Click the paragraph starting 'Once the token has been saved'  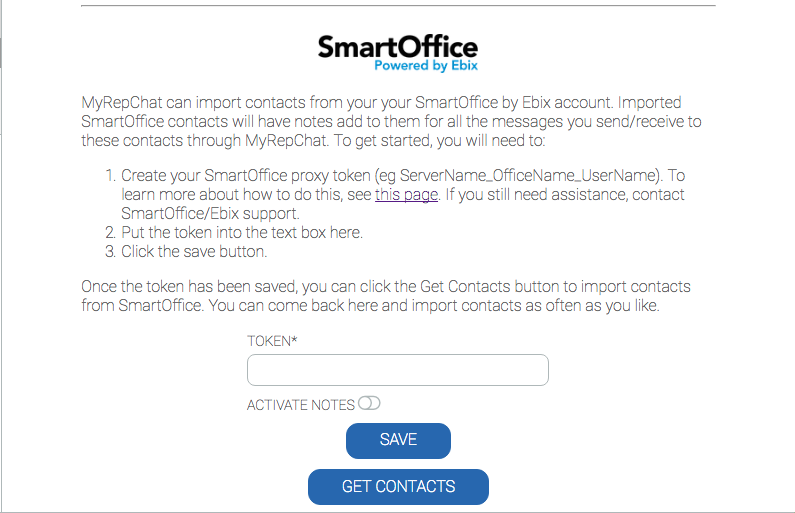[x=386, y=296]
